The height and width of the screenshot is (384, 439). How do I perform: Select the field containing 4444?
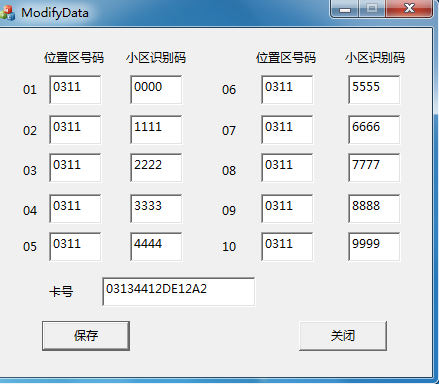click(x=156, y=247)
